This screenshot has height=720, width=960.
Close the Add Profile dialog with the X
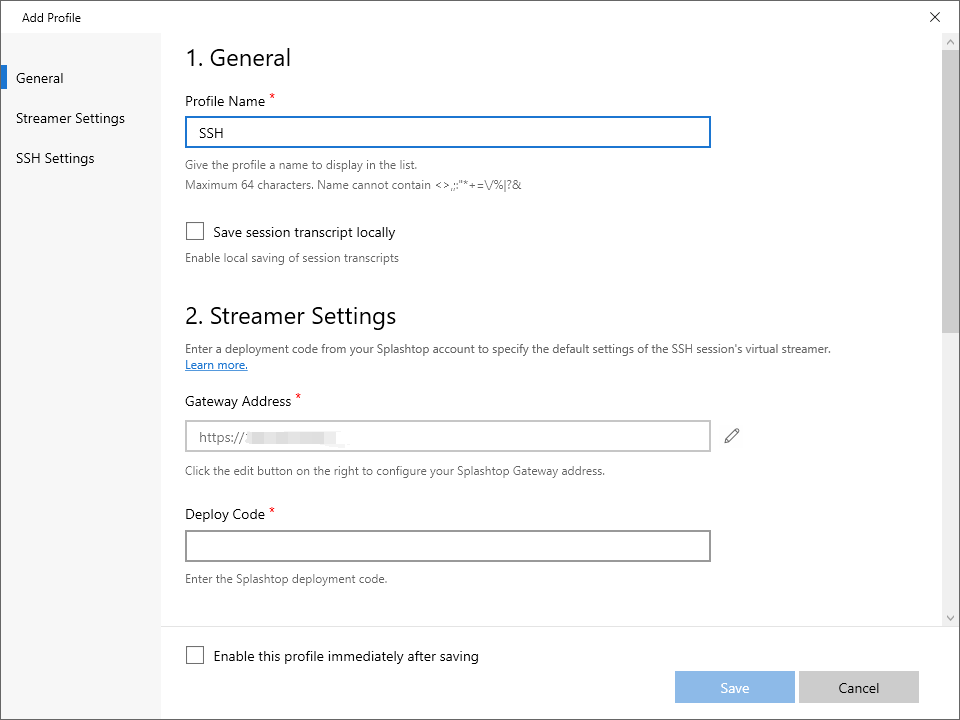point(935,17)
